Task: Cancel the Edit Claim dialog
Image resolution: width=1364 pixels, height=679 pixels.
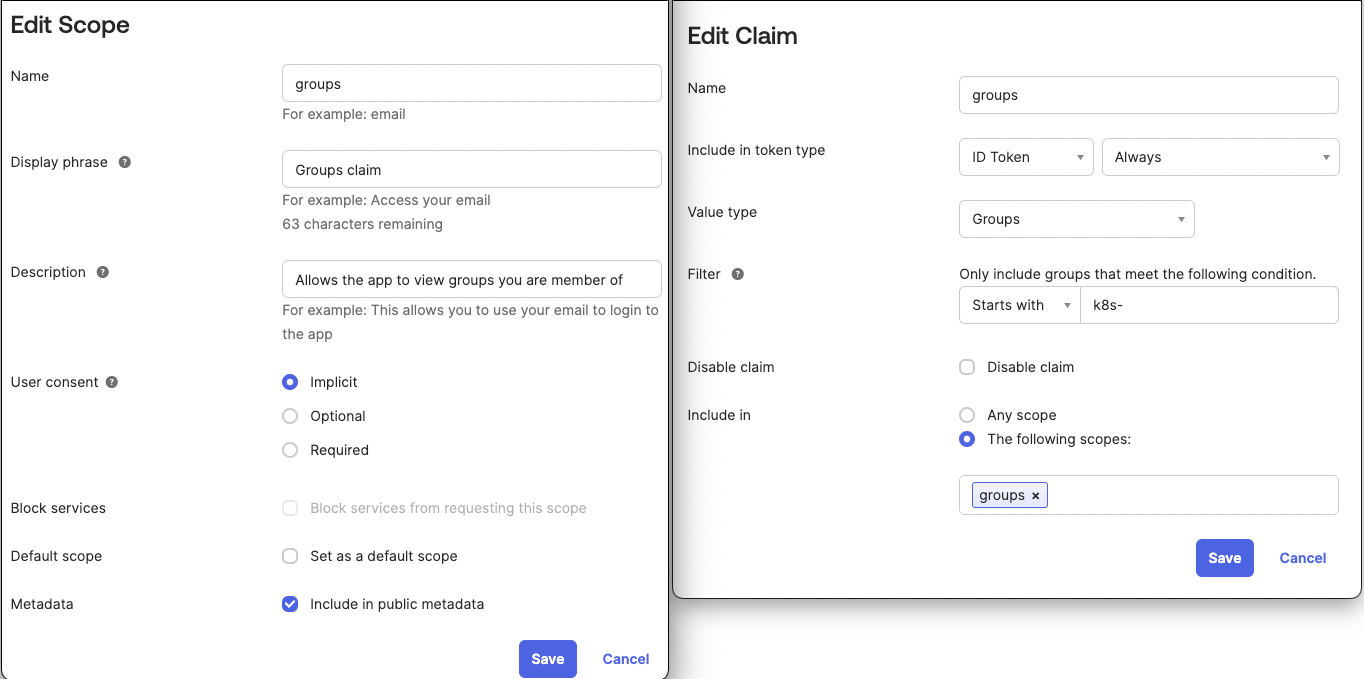Action: coord(1302,558)
